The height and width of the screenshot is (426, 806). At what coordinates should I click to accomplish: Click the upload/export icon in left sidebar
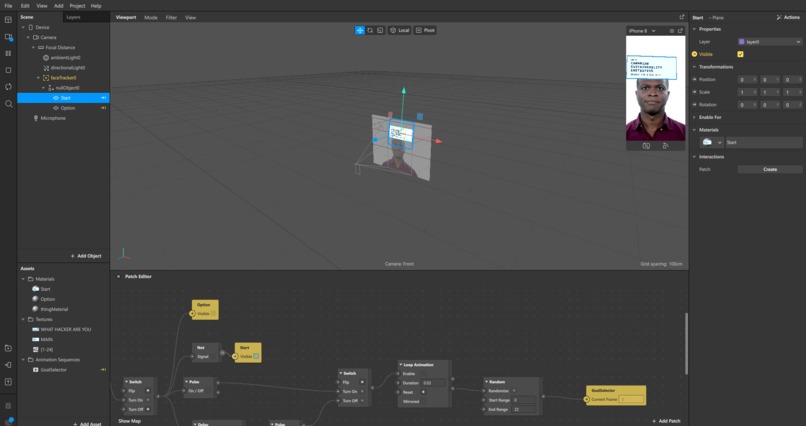[x=8, y=382]
